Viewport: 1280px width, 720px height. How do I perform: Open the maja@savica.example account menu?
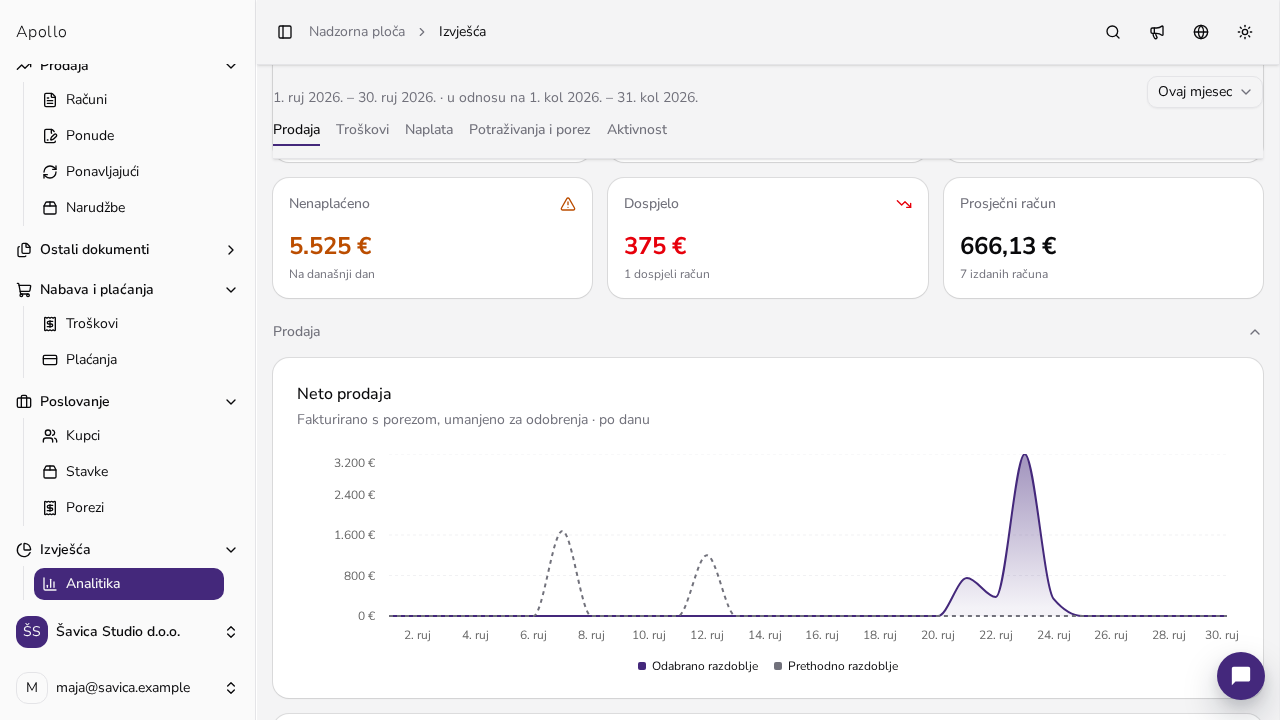[127, 688]
